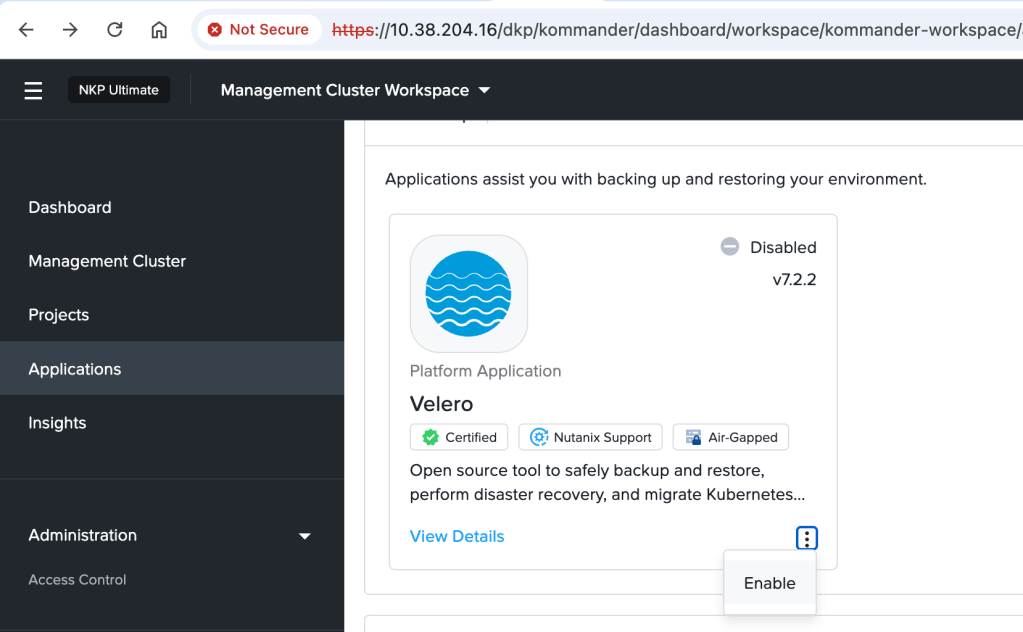Collapse the Administration section arrow
The image size is (1023, 632).
click(305, 536)
